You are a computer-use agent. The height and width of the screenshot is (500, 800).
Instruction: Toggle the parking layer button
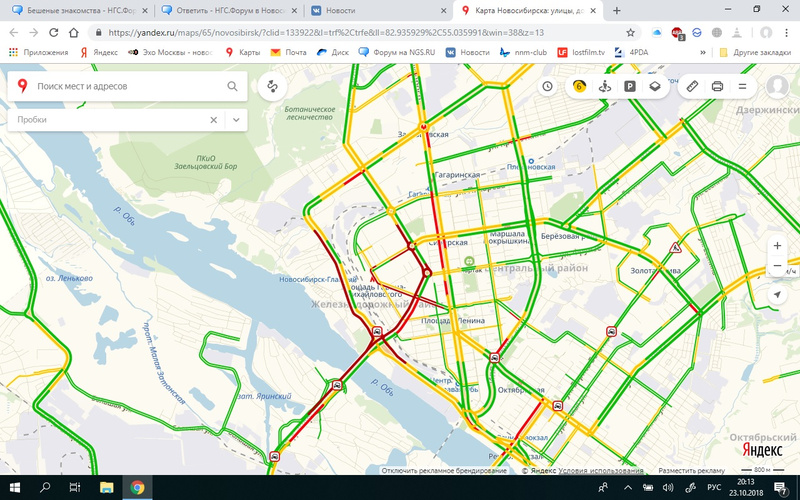(x=630, y=86)
